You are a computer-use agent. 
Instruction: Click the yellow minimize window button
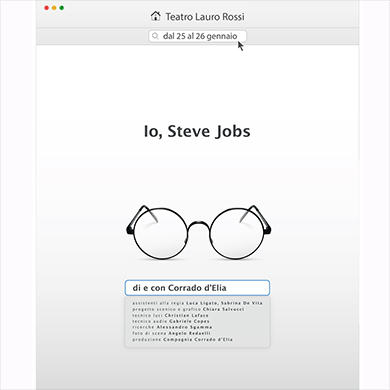coord(54,8)
